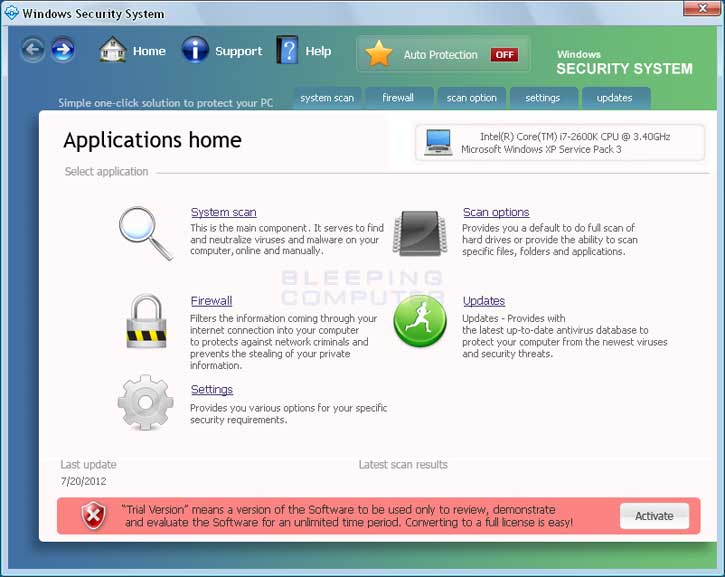Click the green running man Updates icon
The image size is (725, 577).
coord(420,321)
